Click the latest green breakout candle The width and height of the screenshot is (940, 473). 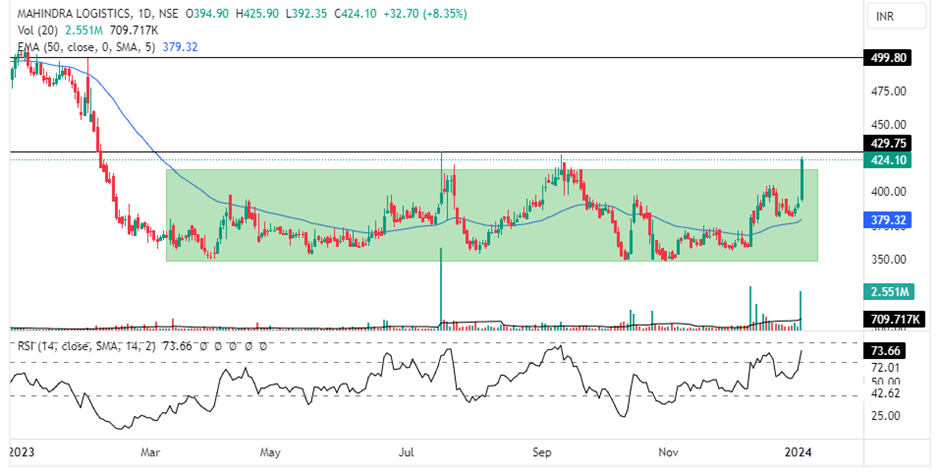(x=802, y=180)
